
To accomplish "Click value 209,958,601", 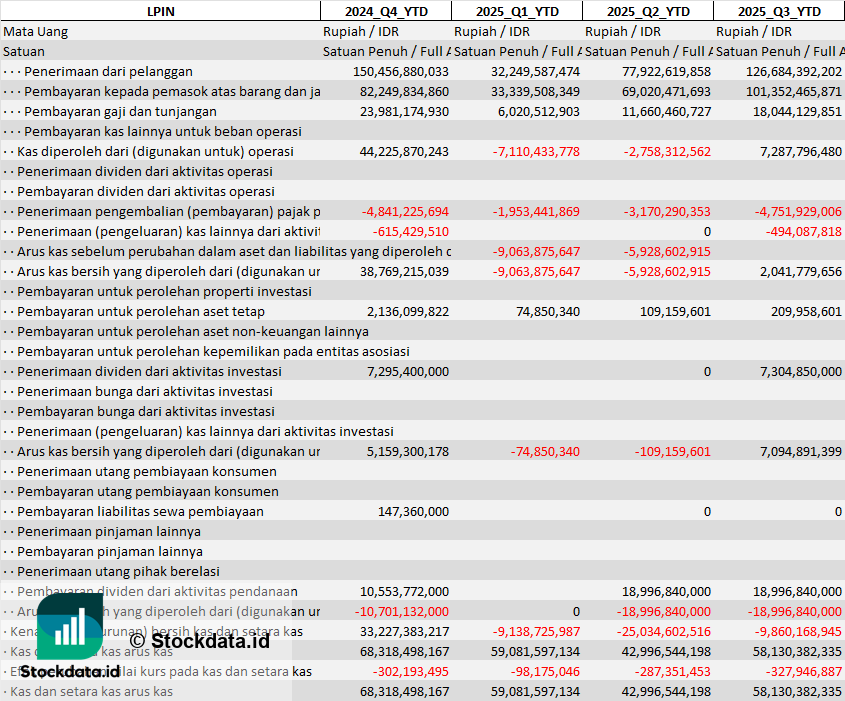I will click(x=806, y=311).
